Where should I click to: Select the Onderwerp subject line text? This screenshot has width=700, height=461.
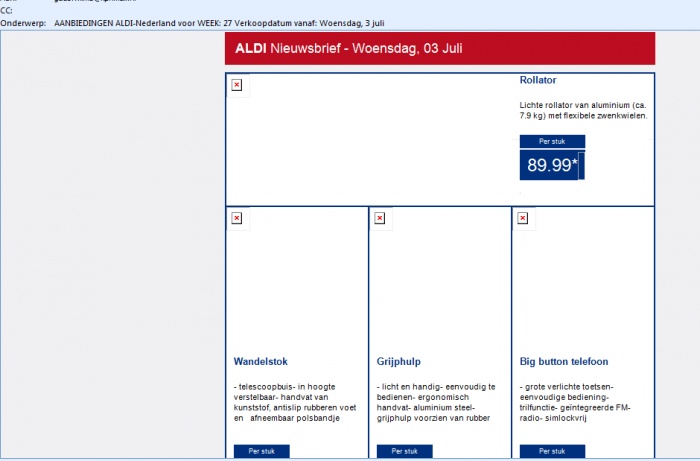pos(219,23)
